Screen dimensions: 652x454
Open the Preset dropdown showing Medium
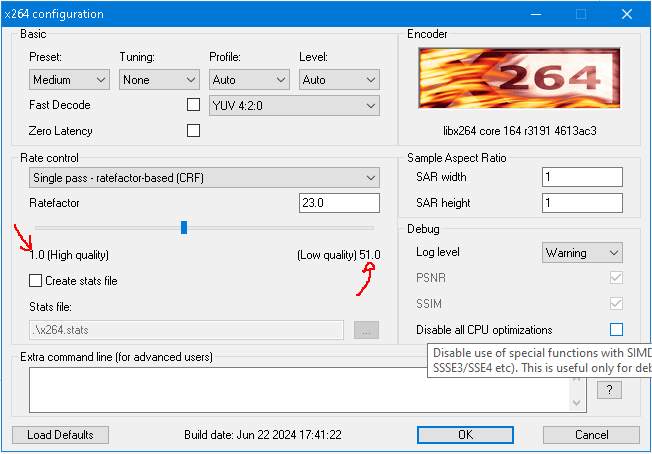click(x=69, y=79)
